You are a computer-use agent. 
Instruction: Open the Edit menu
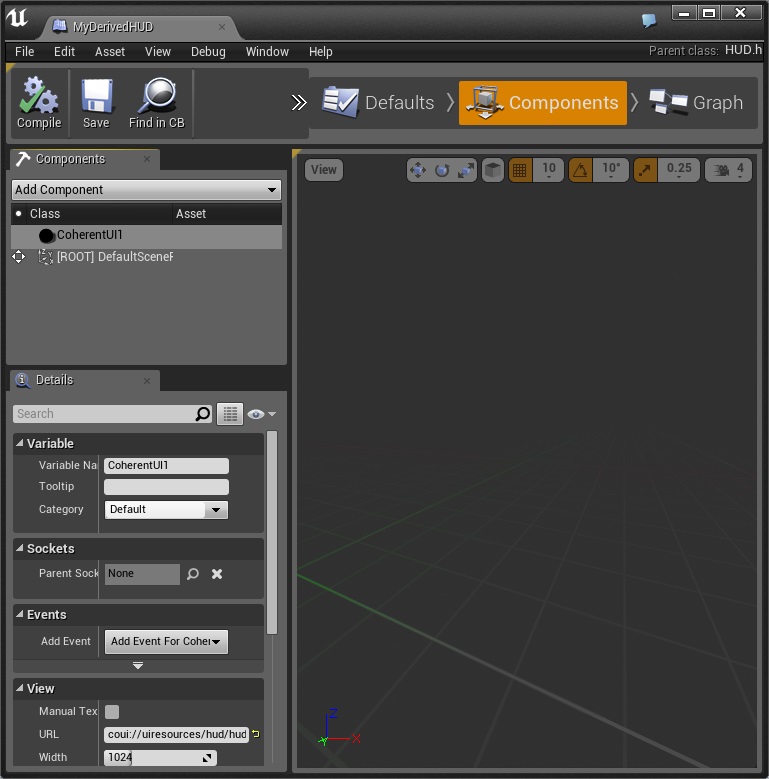click(65, 52)
